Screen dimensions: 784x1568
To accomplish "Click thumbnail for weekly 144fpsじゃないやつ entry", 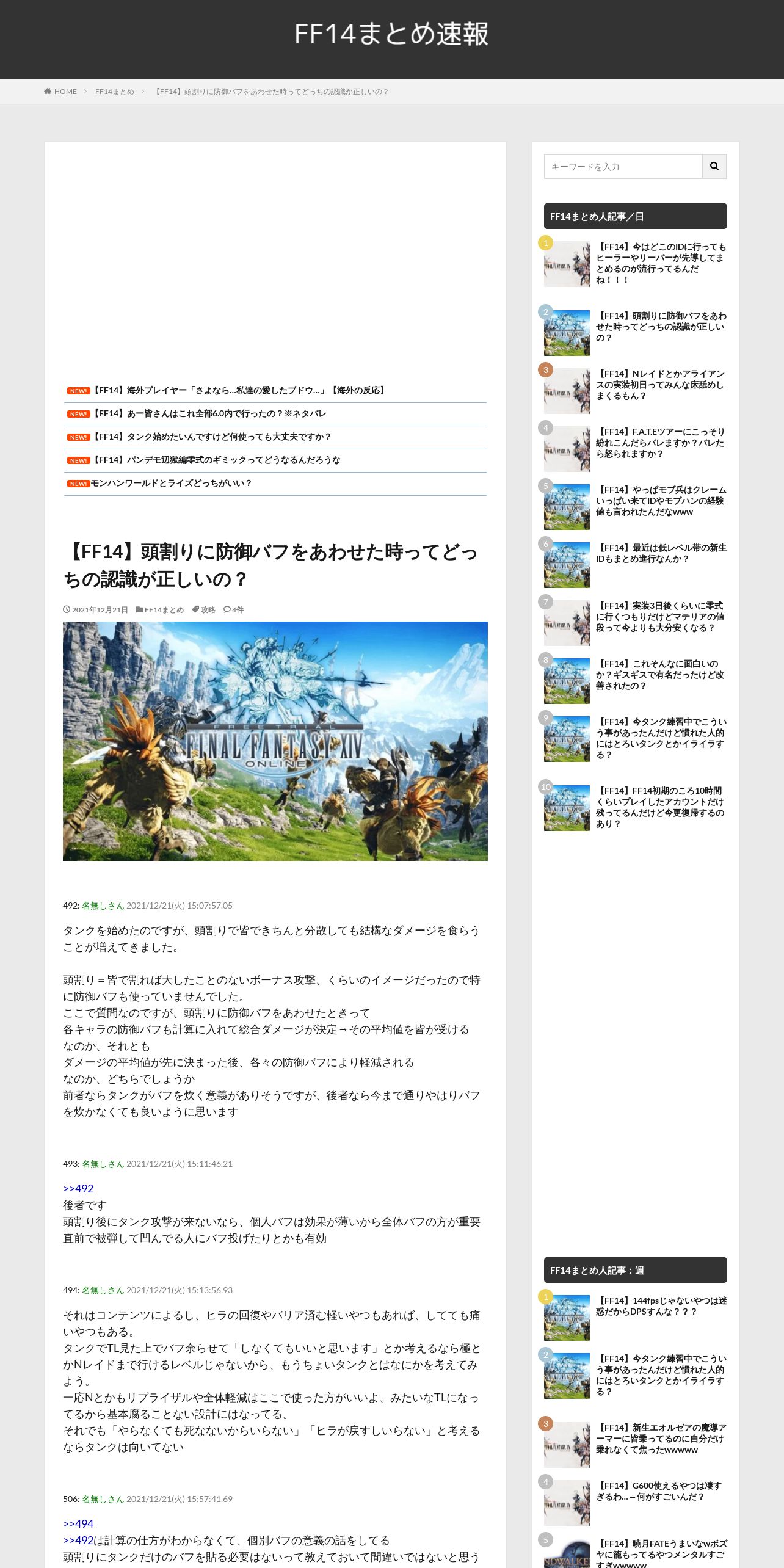I will 567,1318.
